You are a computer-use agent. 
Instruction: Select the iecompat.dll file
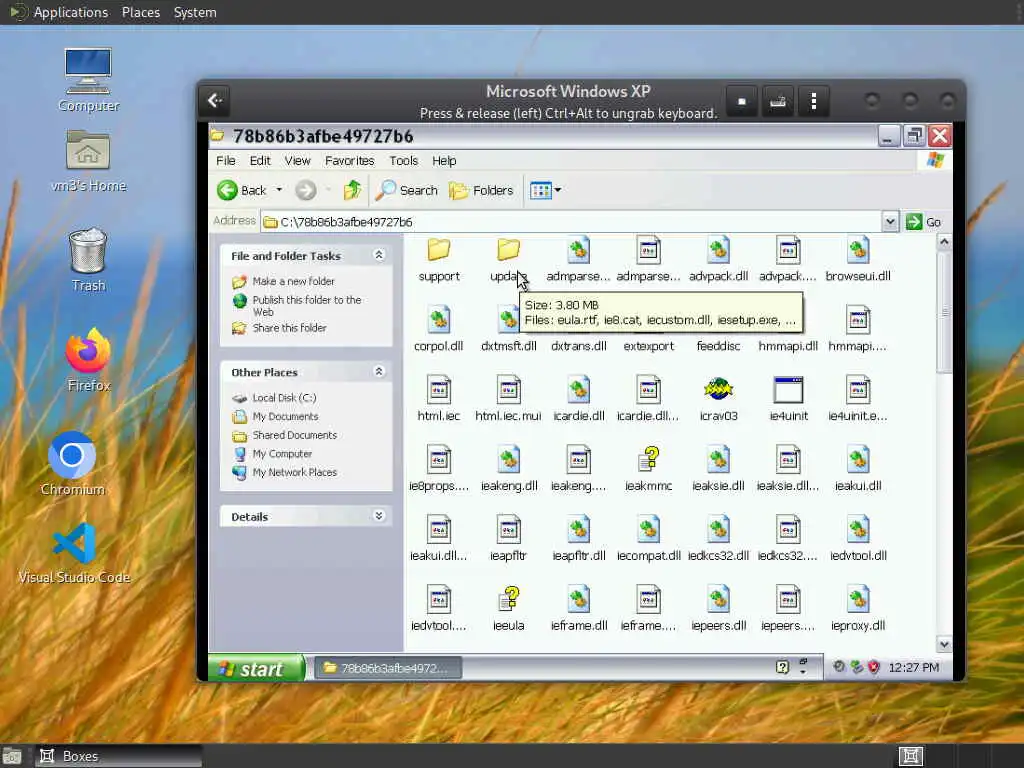[648, 539]
